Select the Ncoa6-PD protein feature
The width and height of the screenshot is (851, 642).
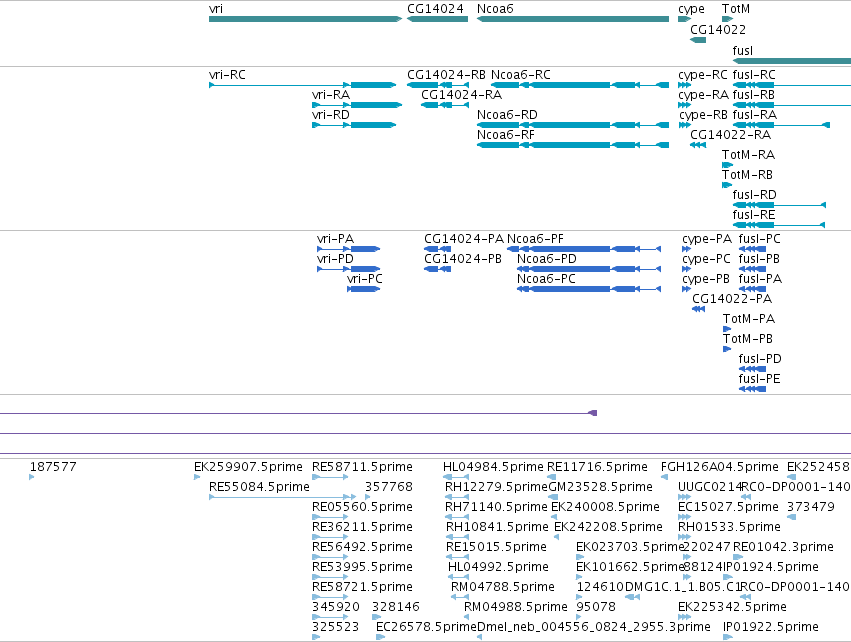click(589, 269)
